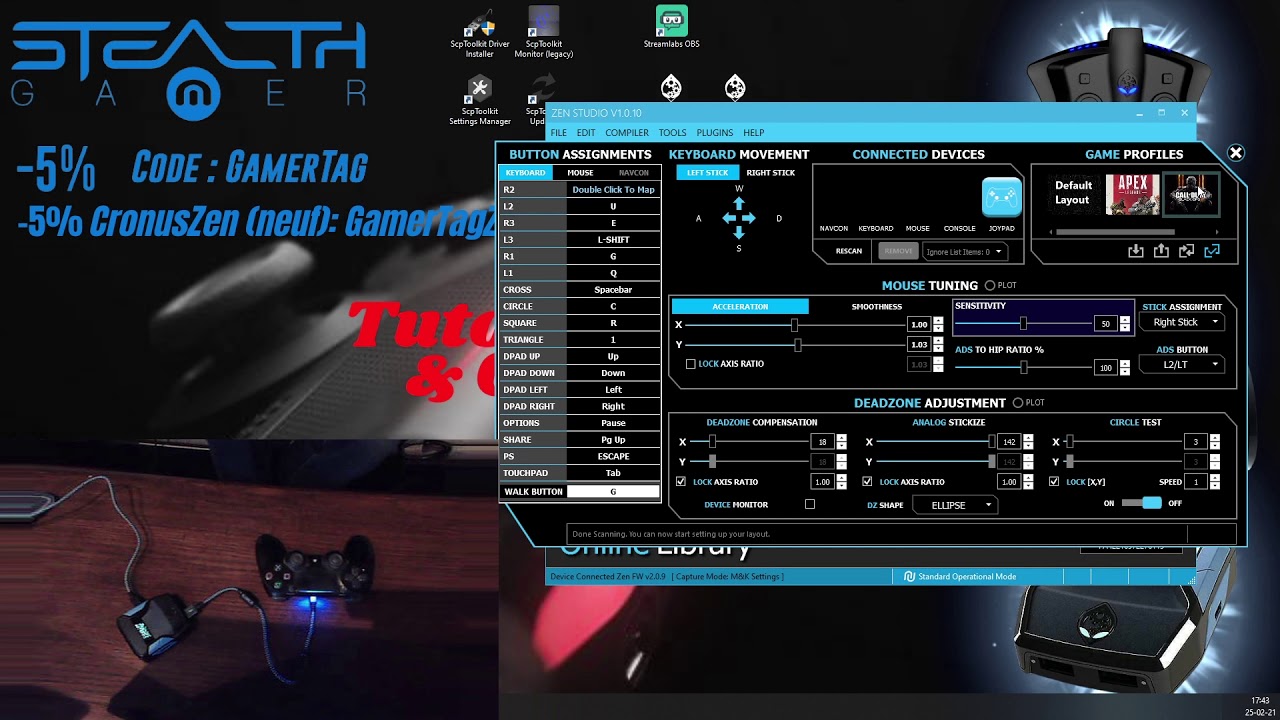The height and width of the screenshot is (720, 1280).
Task: Check the Device Monitor checkbox
Action: click(810, 505)
